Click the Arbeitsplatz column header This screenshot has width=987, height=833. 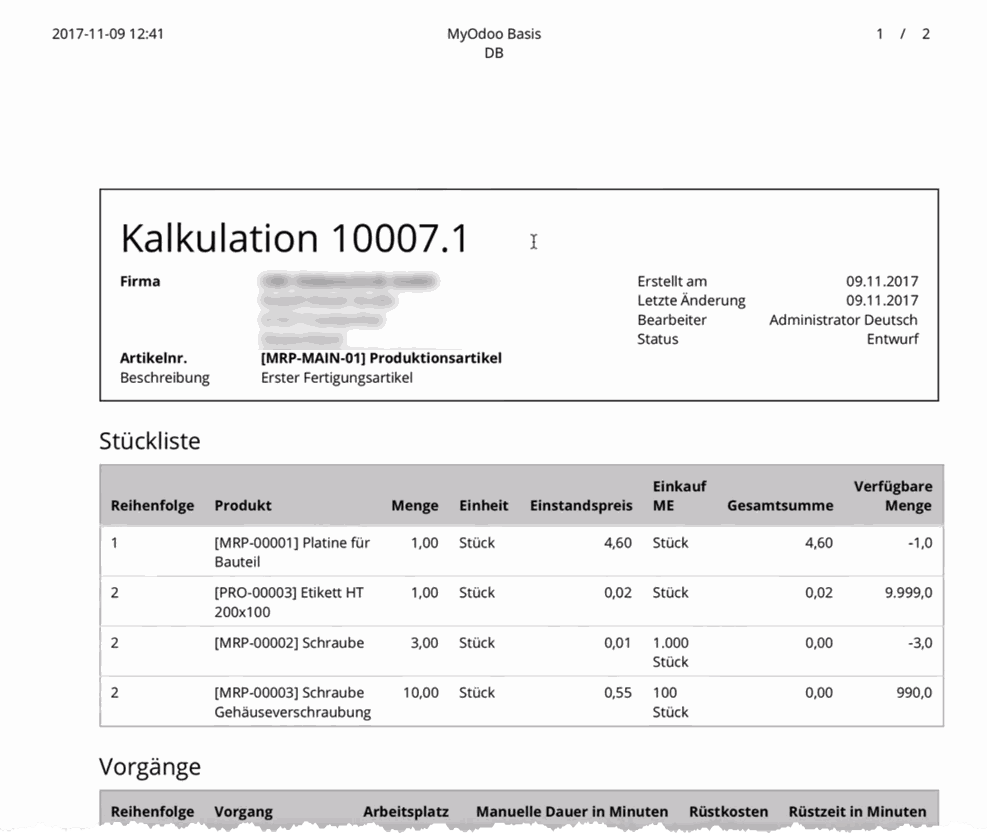click(405, 812)
